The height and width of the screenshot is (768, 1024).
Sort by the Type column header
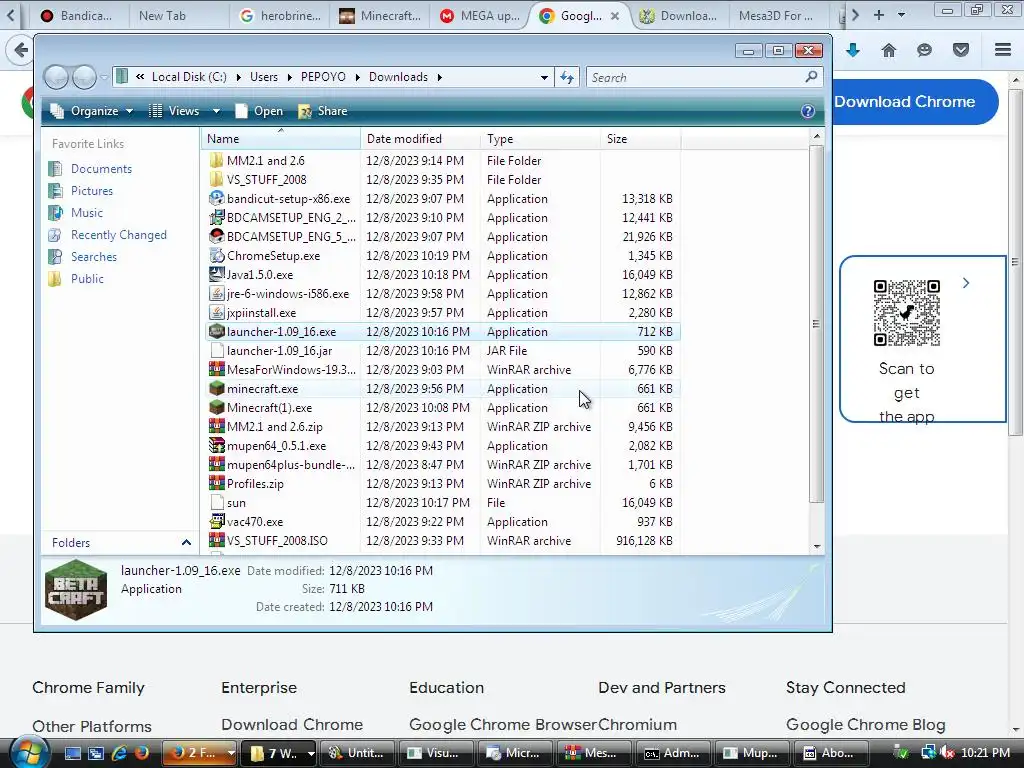pos(540,138)
